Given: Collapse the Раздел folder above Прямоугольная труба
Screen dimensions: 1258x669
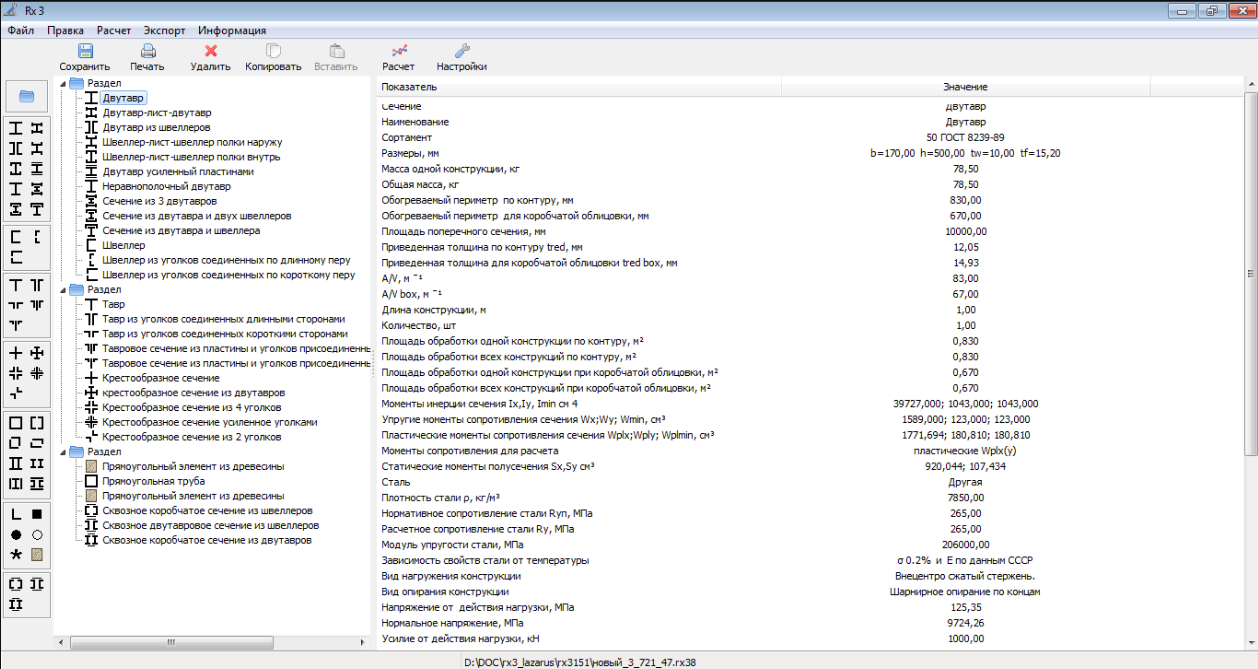Looking at the screenshot, I should click(x=64, y=451).
